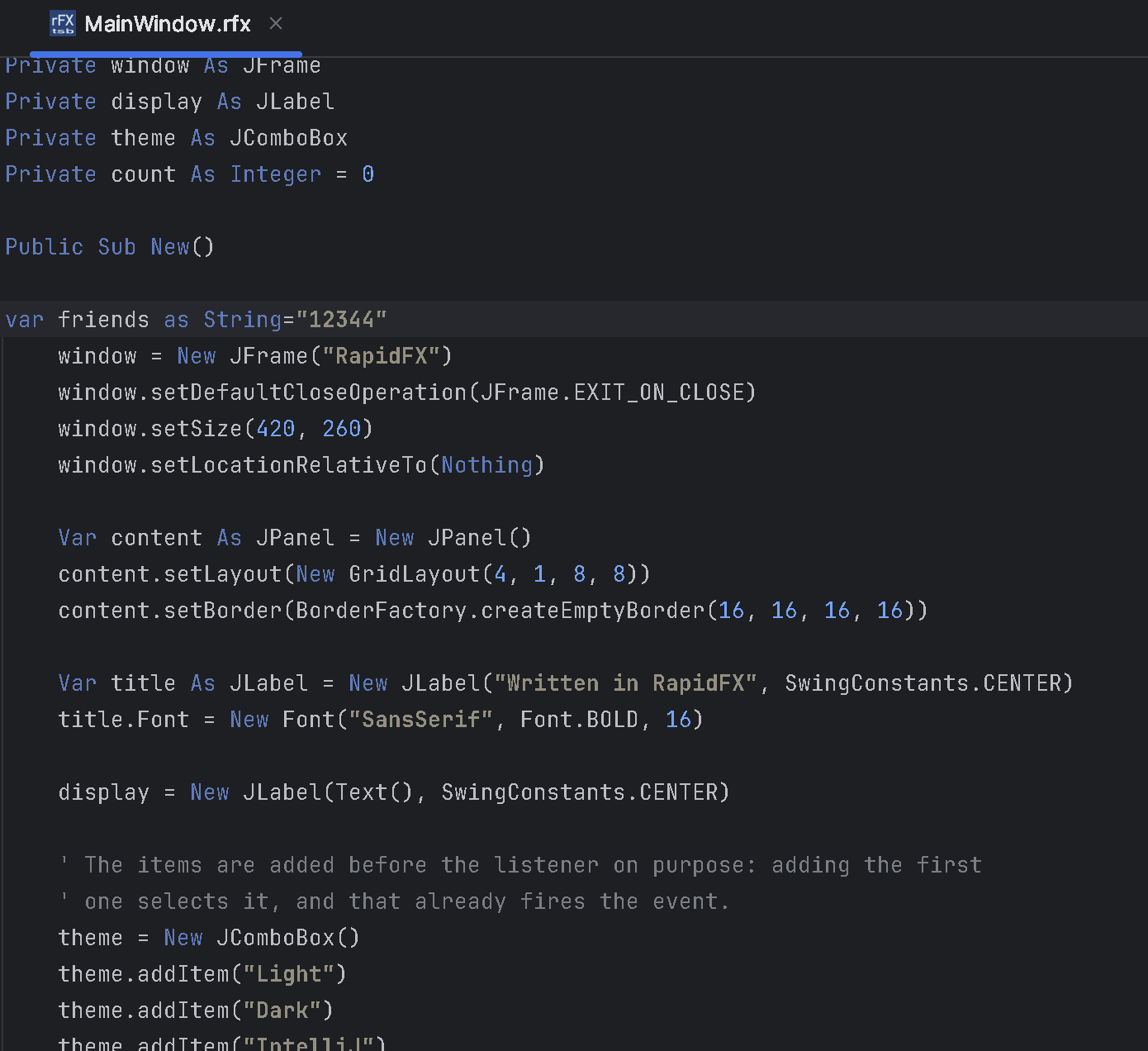Click "Written in RapidFX" string
The width and height of the screenshot is (1148, 1051).
[626, 683]
